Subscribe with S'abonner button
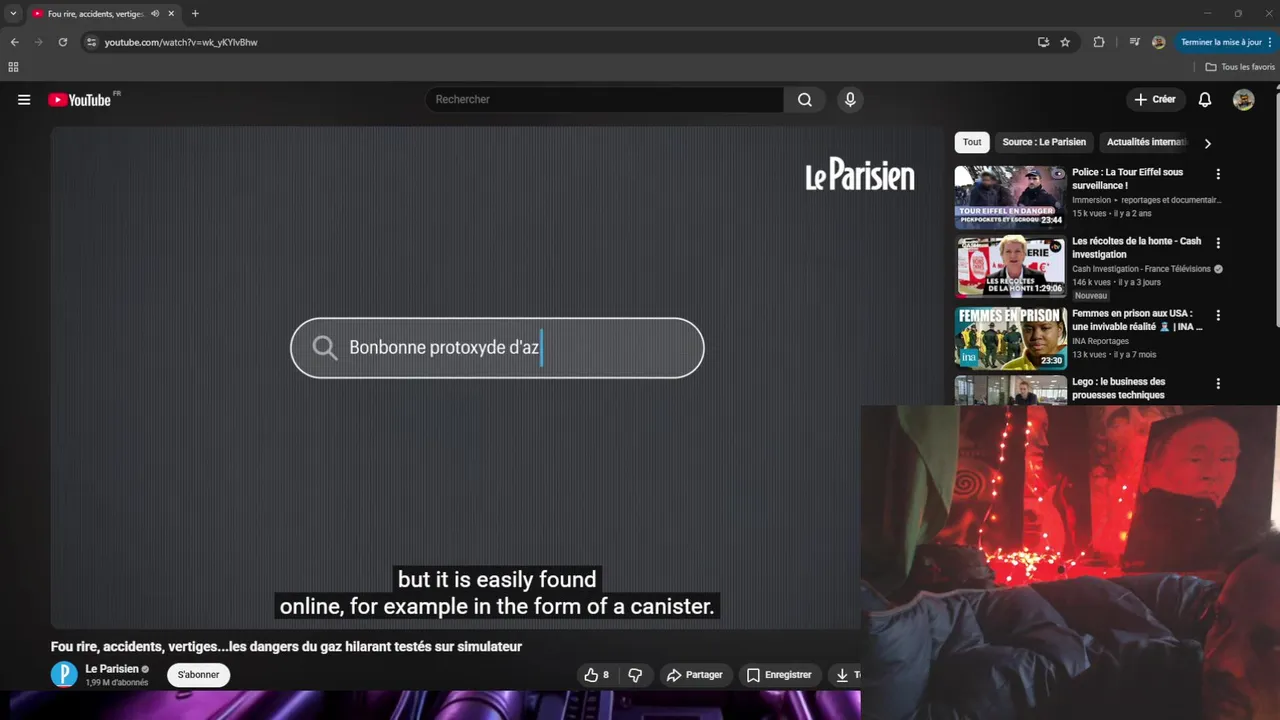The width and height of the screenshot is (1280, 720). (x=198, y=675)
